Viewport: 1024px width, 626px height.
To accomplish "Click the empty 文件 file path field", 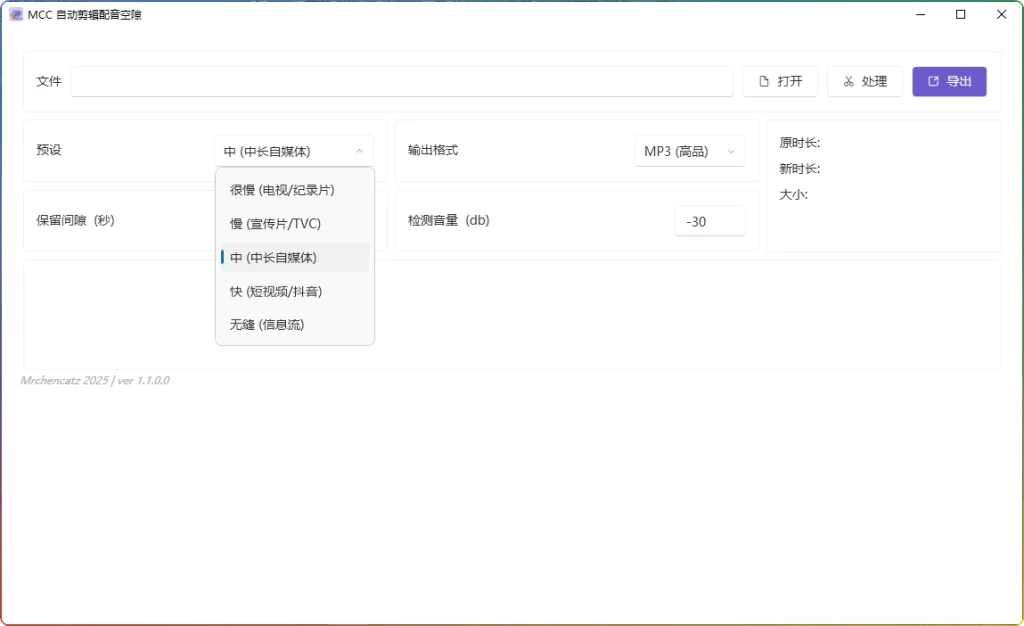I will pos(400,81).
